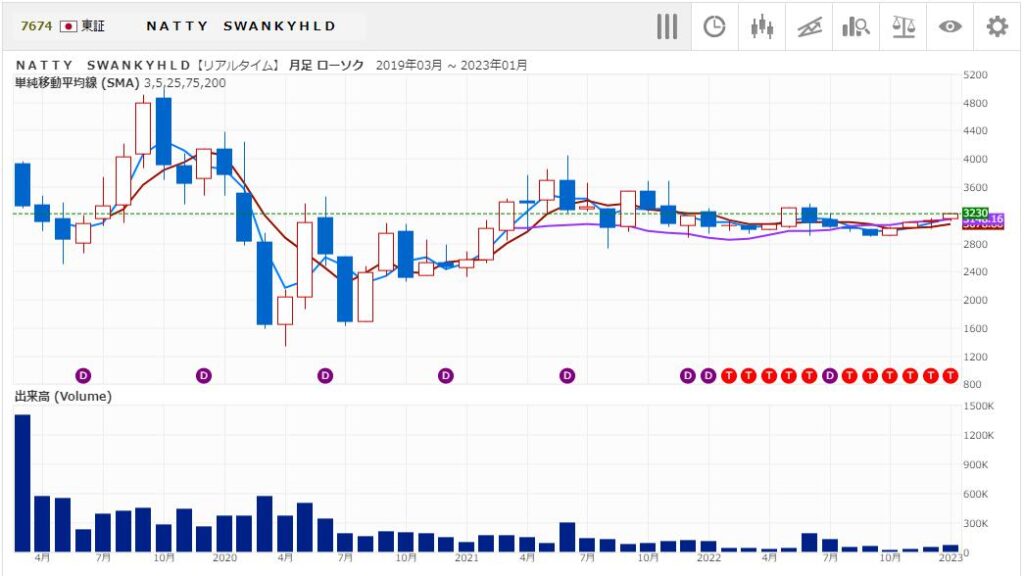This screenshot has height=576, width=1024.
Task: Click the leftmost purple D marker
Action: coord(83,376)
